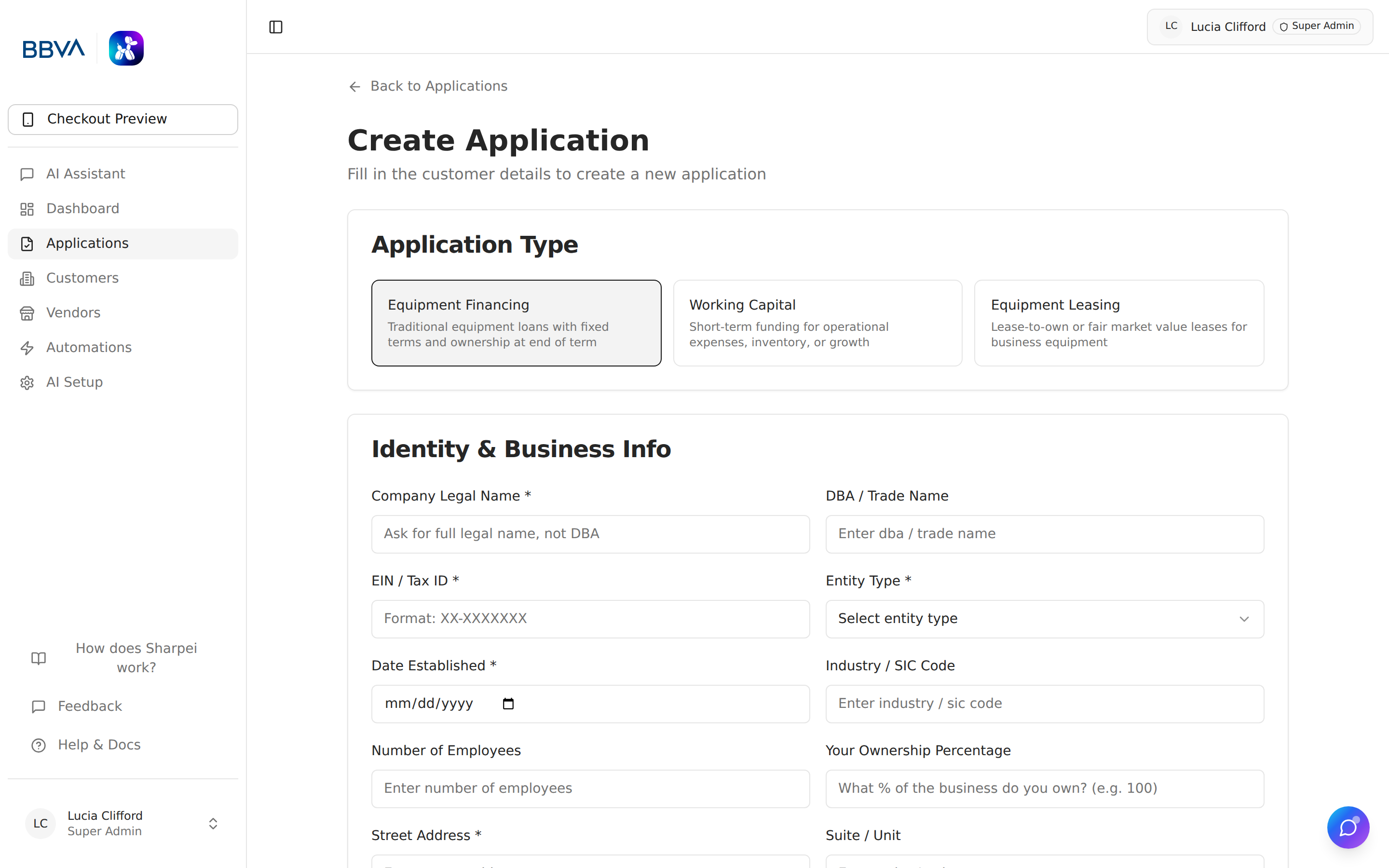Viewport: 1389px width, 868px height.
Task: Click the Customers icon in the sidebar
Action: (27, 278)
